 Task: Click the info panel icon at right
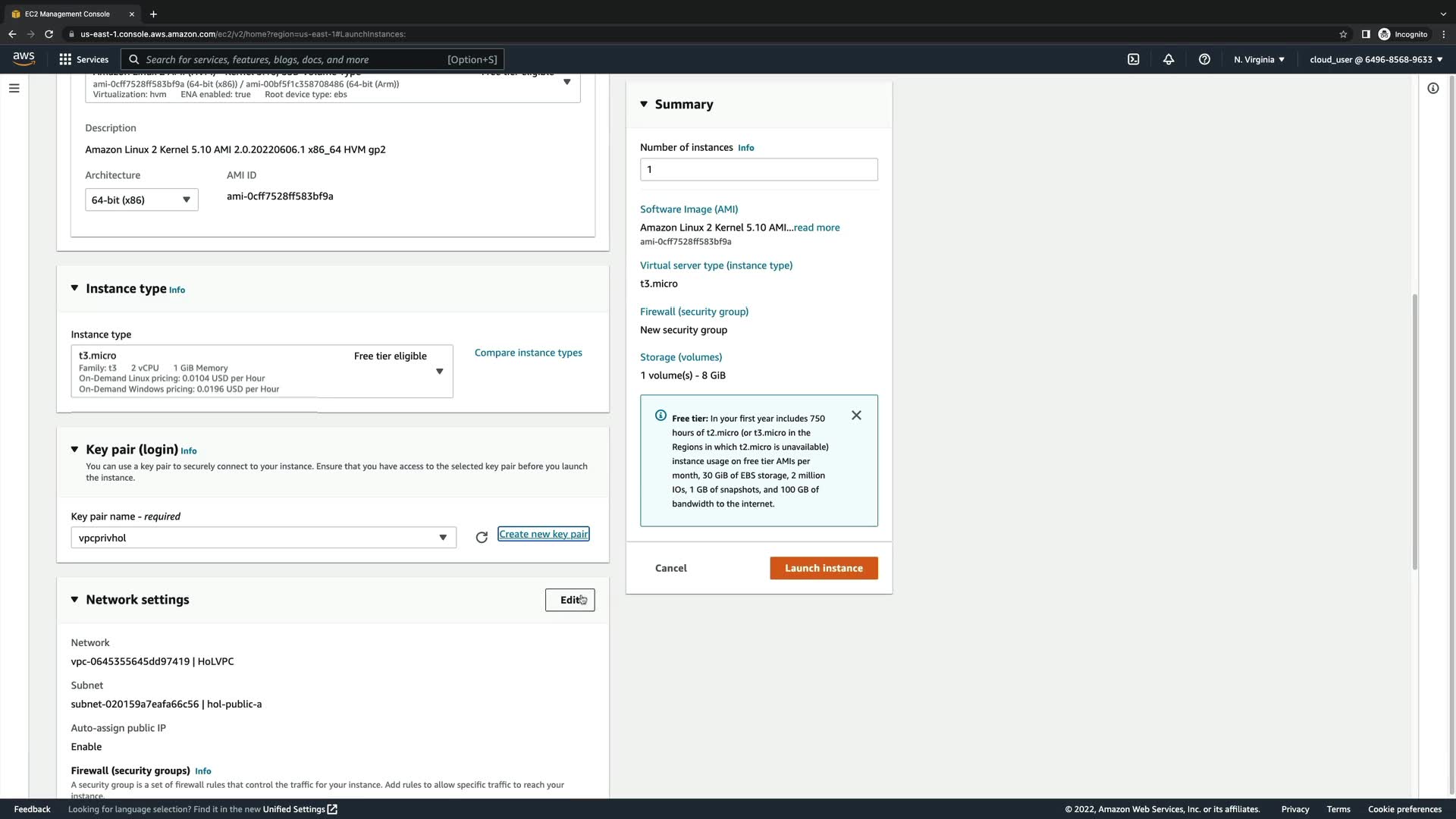click(x=1432, y=88)
